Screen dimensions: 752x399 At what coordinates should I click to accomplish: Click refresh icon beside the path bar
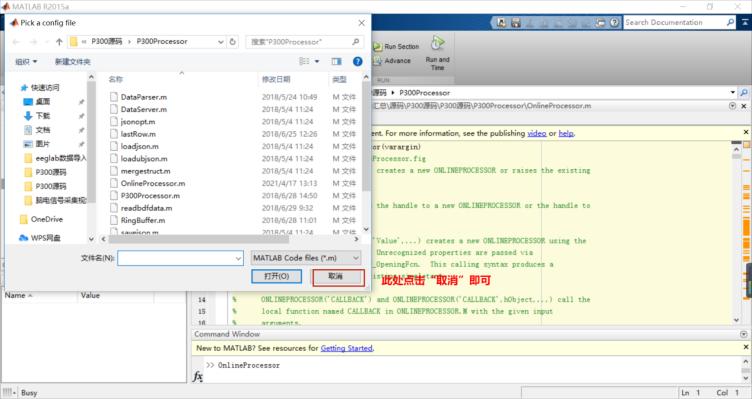click(x=233, y=42)
